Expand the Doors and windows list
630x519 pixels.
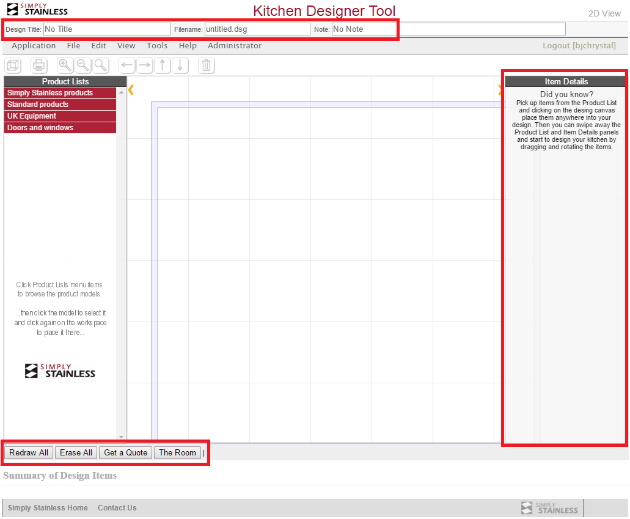coord(60,128)
